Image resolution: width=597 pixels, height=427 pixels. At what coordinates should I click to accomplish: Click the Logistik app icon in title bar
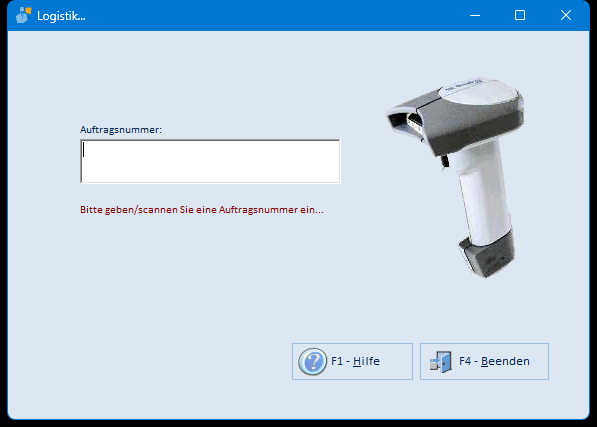[23, 16]
